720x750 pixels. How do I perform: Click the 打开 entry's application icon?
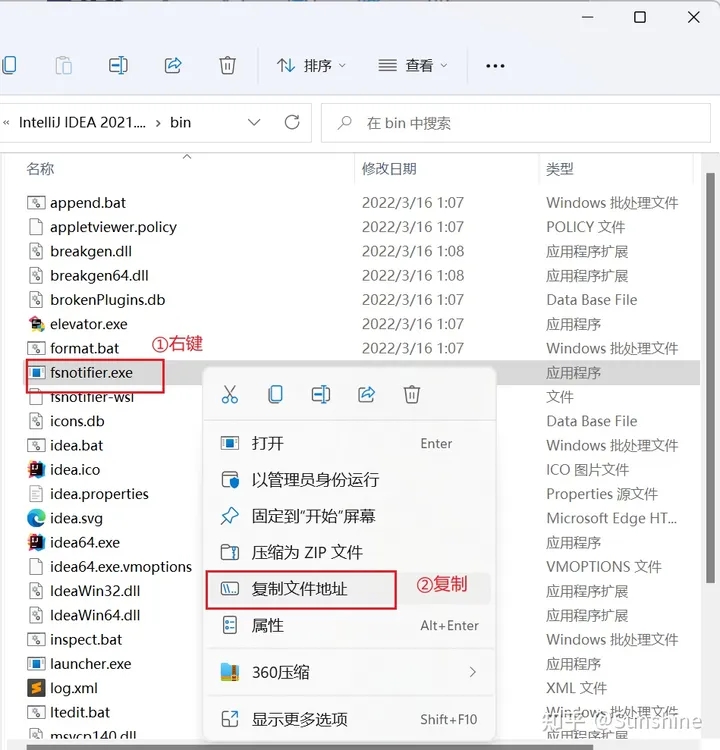[230, 443]
